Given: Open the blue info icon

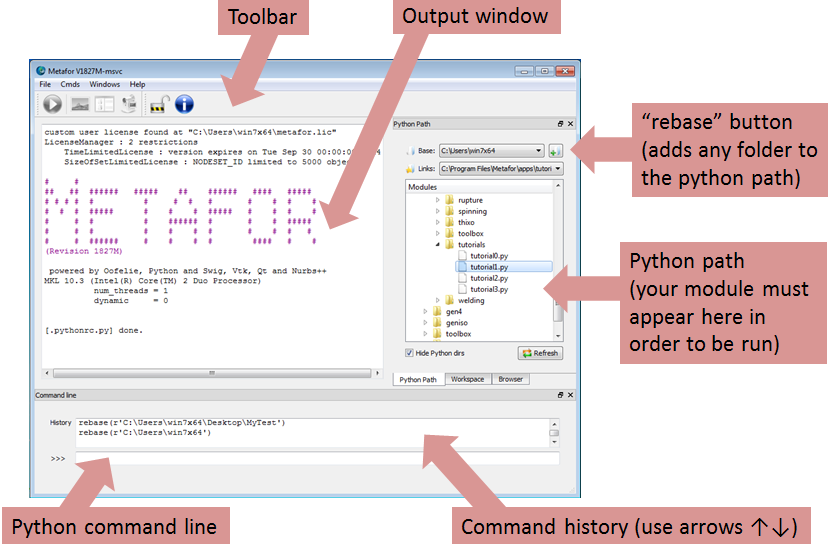Looking at the screenshot, I should point(184,104).
